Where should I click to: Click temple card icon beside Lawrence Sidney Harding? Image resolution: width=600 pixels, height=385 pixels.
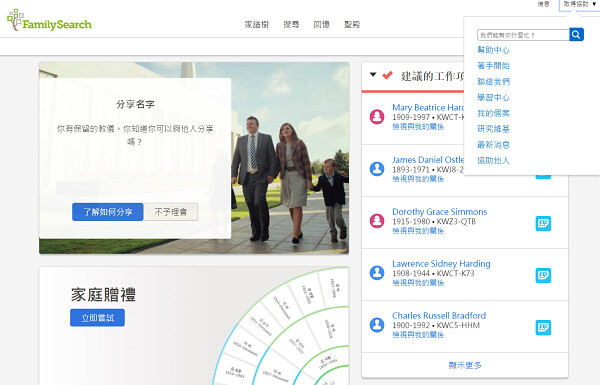click(543, 275)
